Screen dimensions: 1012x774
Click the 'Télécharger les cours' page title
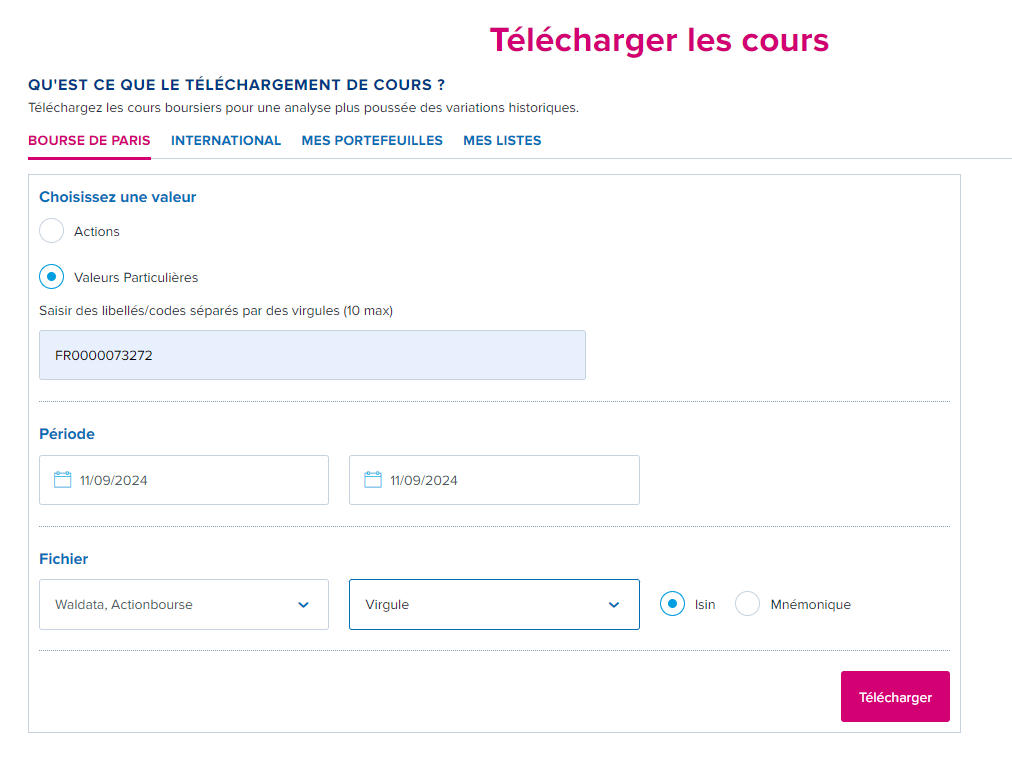point(659,40)
